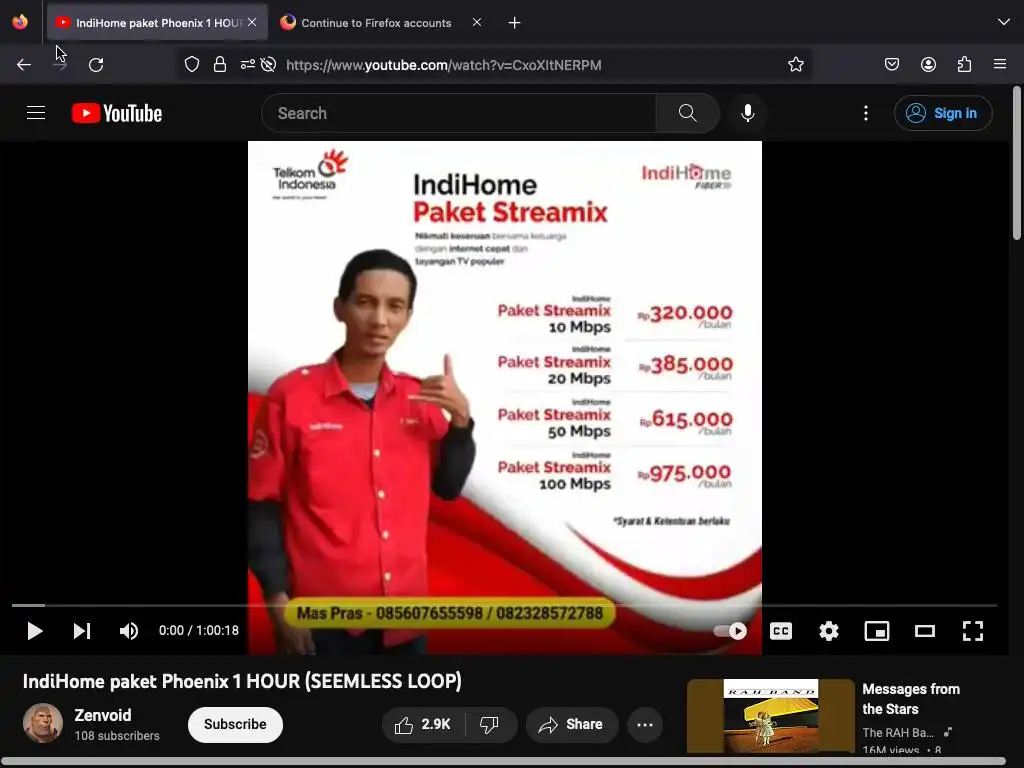Save page to Pocket

pyautogui.click(x=891, y=65)
